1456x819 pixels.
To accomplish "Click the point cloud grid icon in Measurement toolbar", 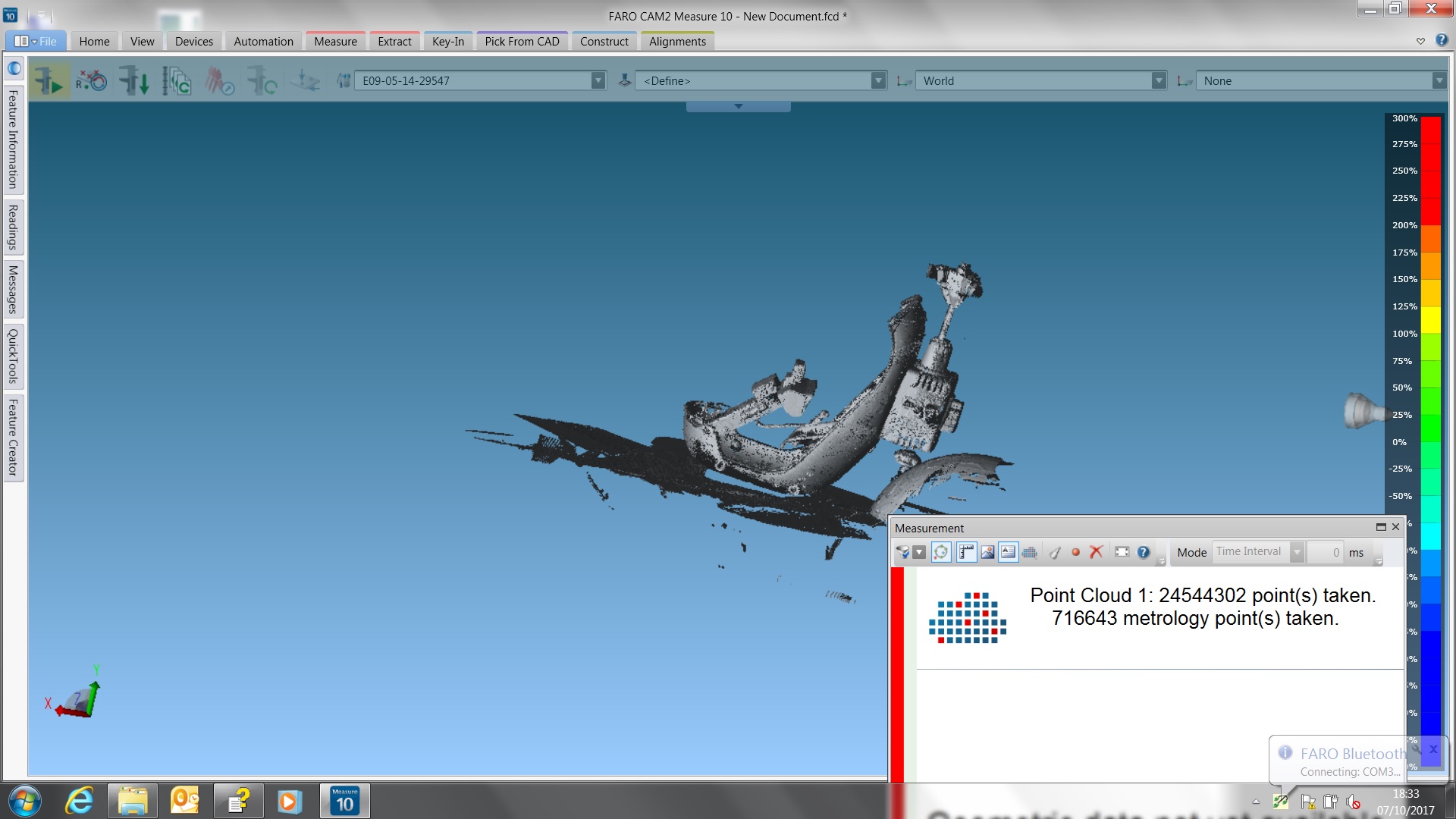I will tap(1029, 552).
